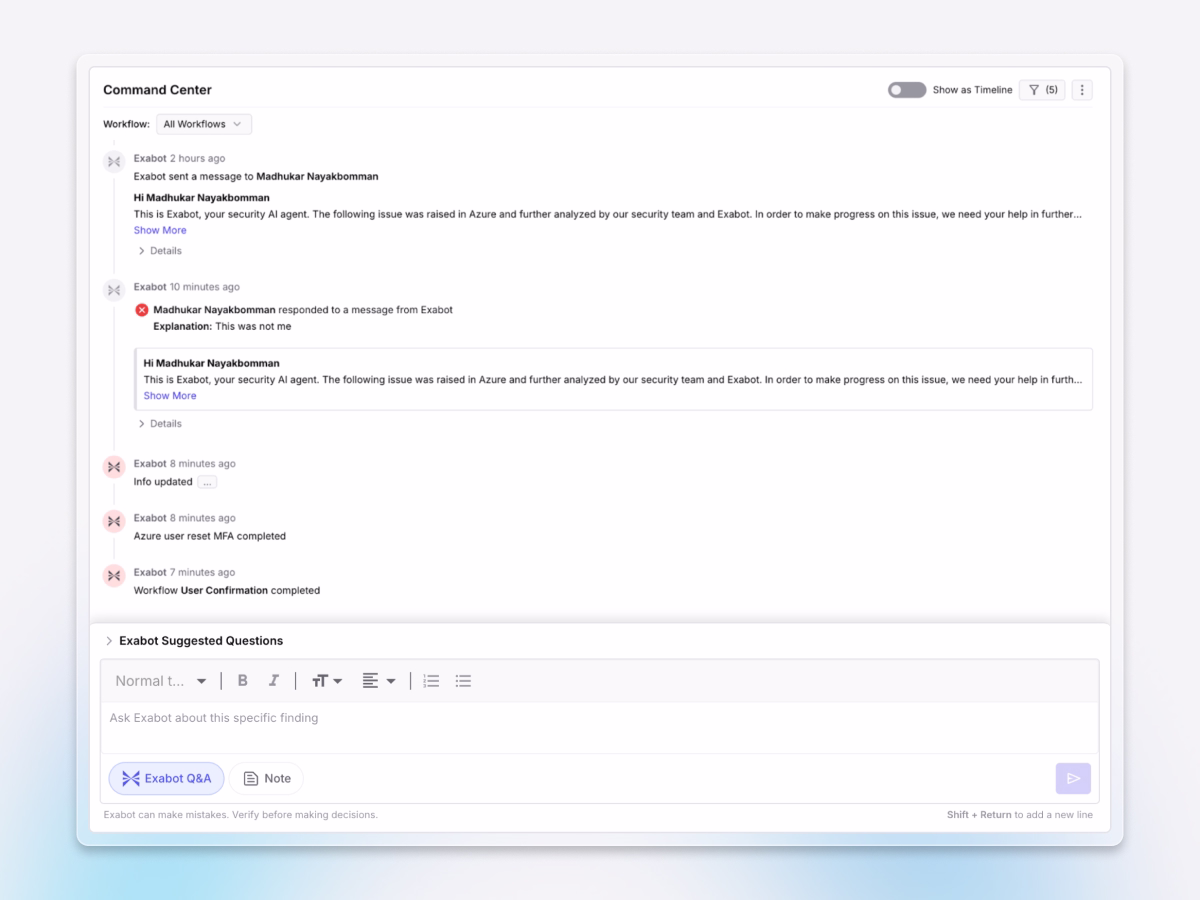Click the '7 minutes ago' timestamp
Screen dimensions: 1200x900
coord(203,572)
